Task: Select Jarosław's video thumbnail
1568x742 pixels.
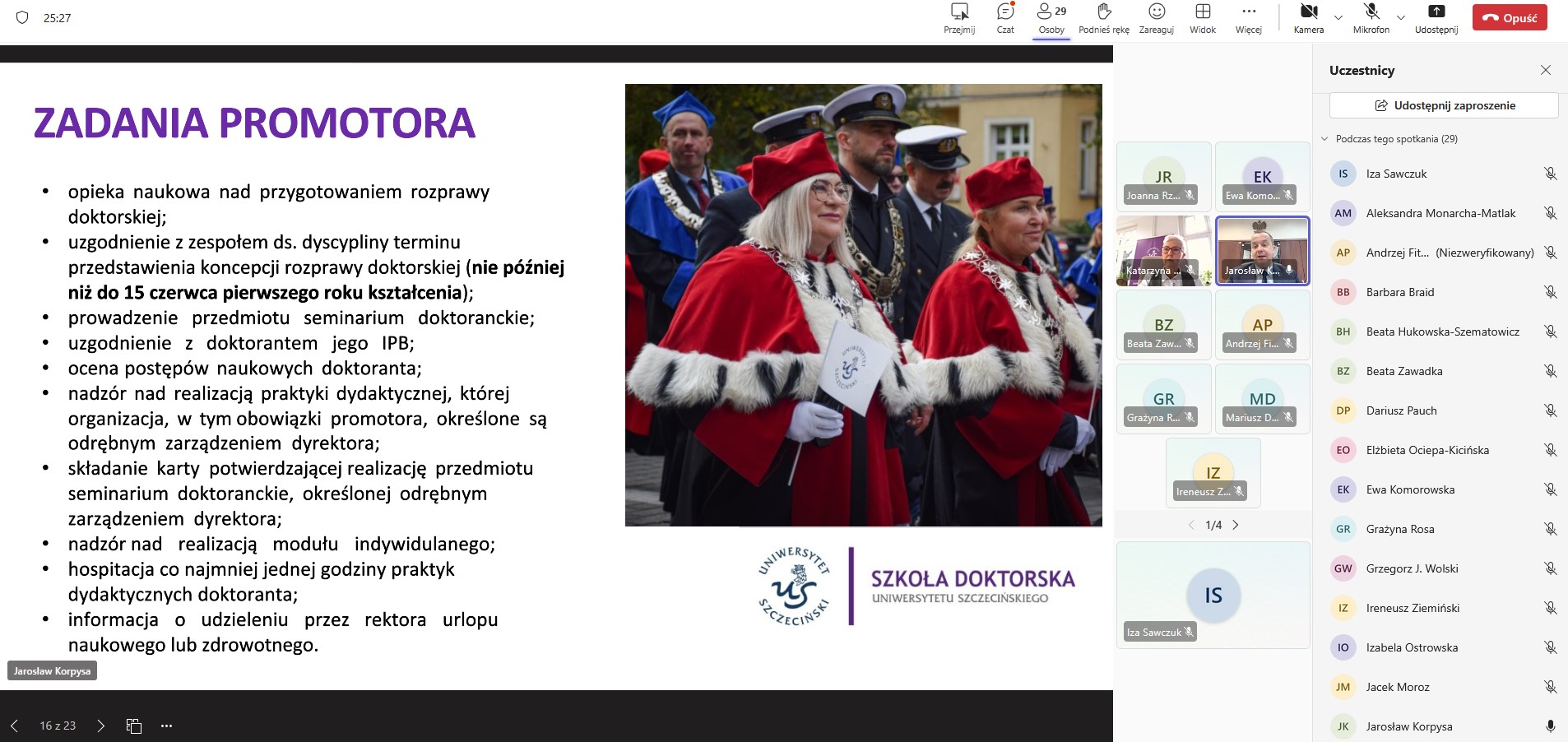Action: click(x=1262, y=251)
